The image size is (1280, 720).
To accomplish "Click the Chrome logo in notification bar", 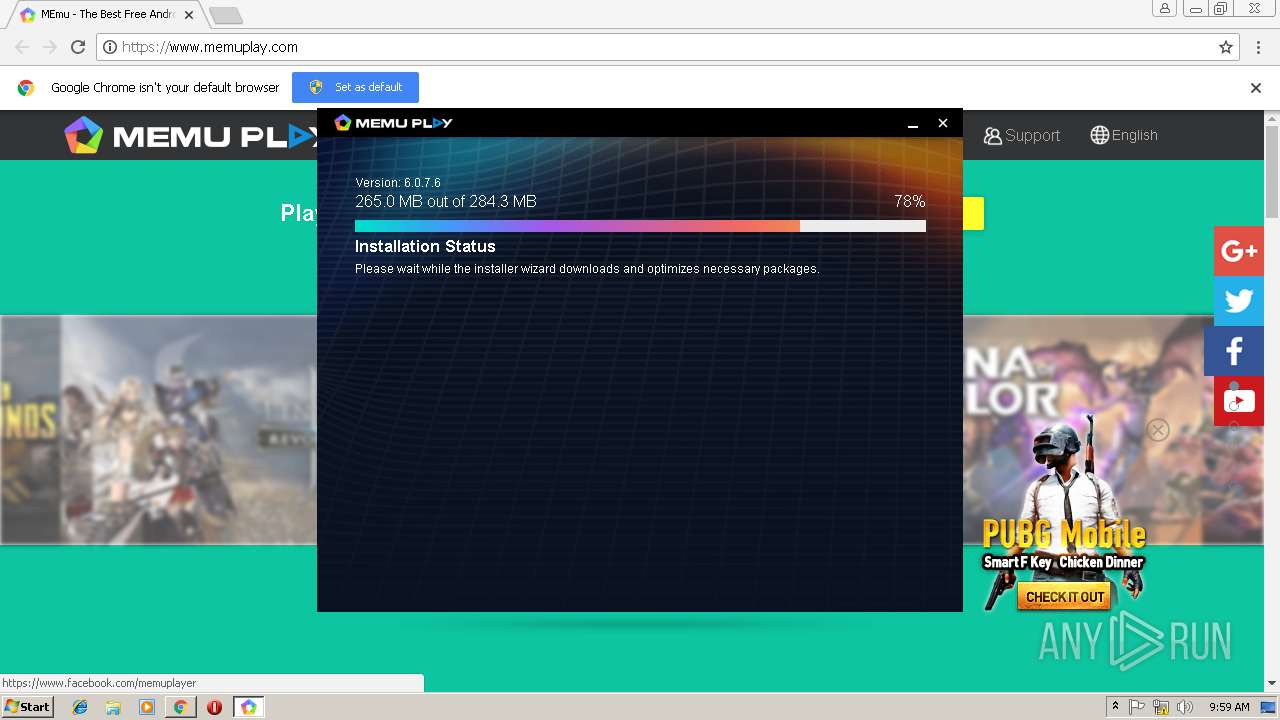I will point(26,88).
